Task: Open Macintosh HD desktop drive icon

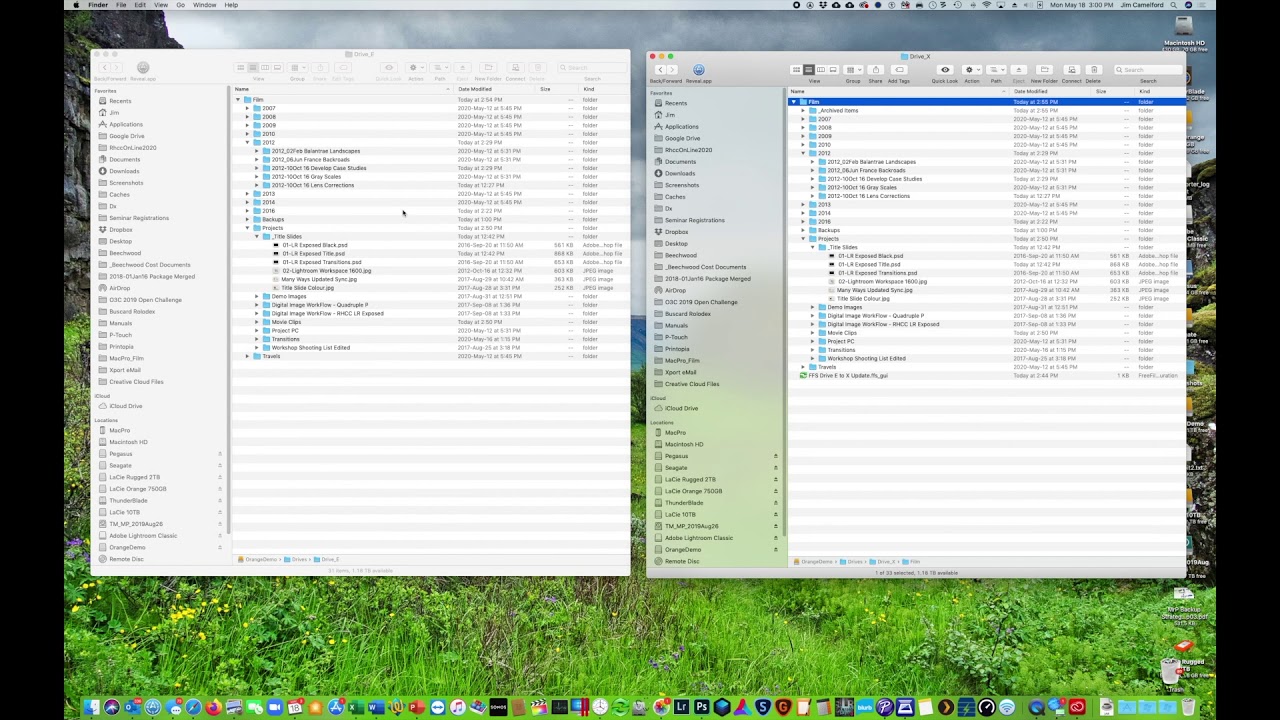Action: coord(1185,28)
